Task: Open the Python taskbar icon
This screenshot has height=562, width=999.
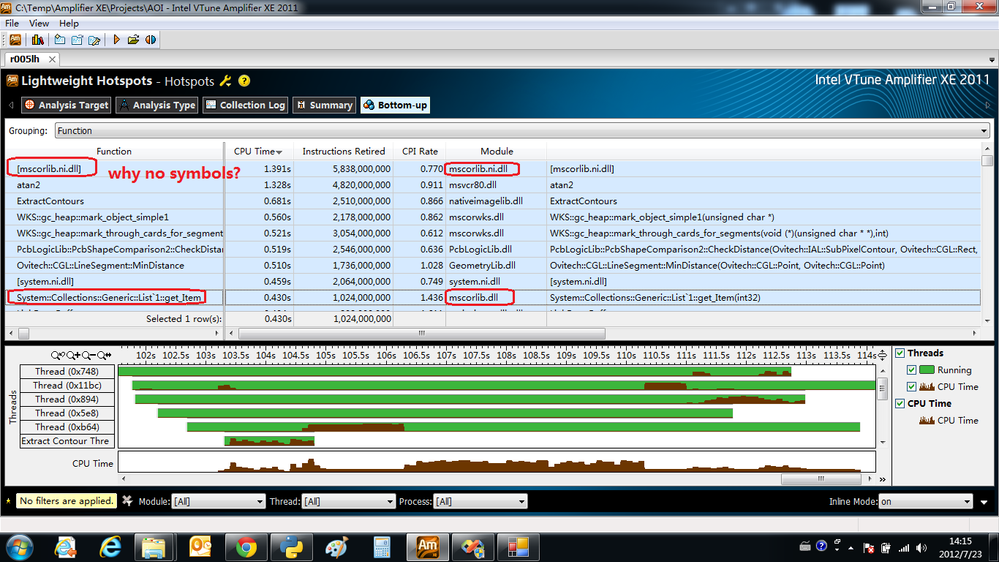Action: point(291,547)
